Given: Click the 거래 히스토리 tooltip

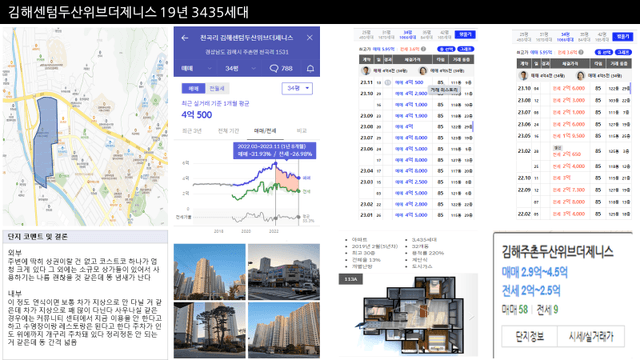Looking at the screenshot, I should point(444,90).
